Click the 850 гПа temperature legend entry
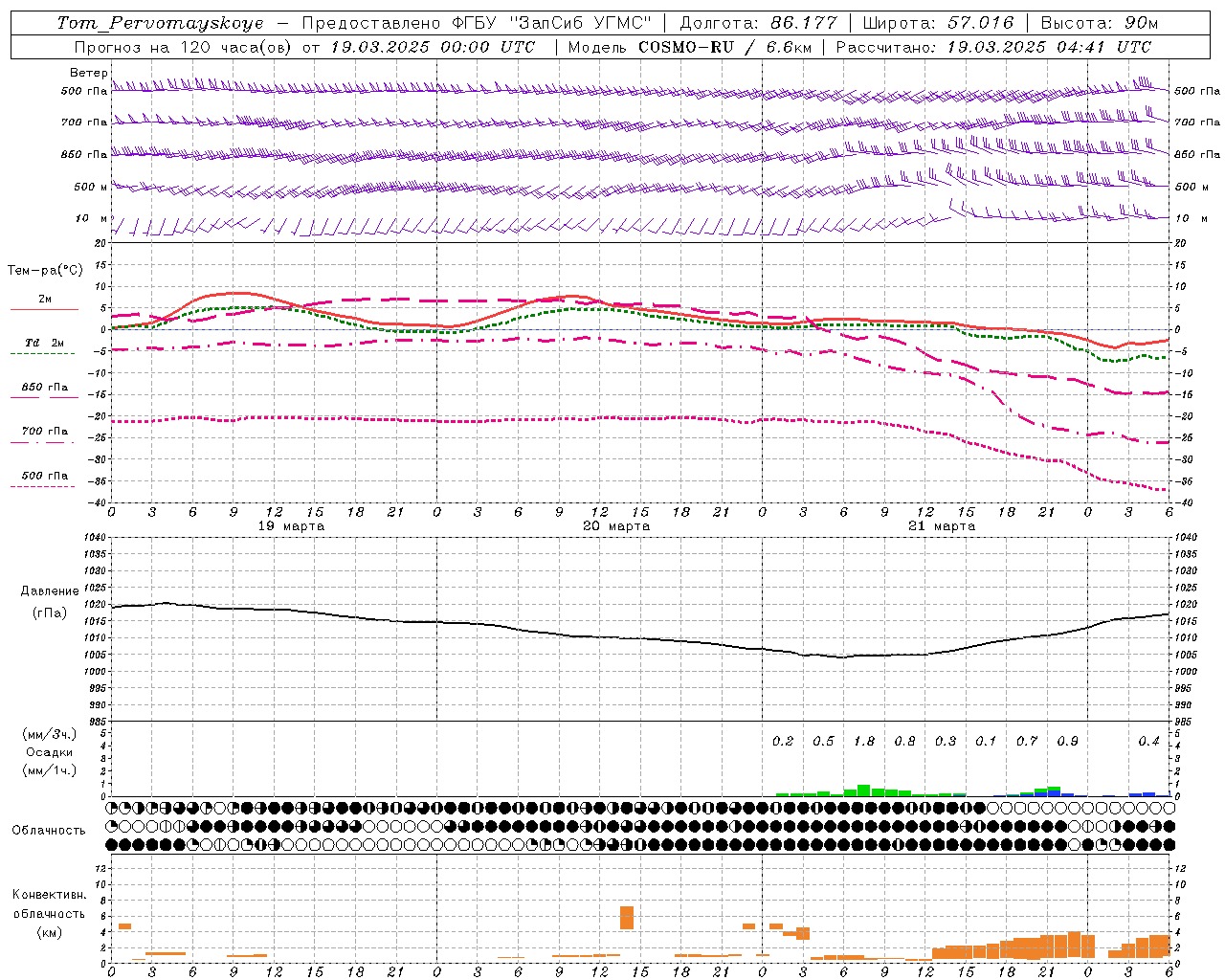The width and height of the screenshot is (1225, 980). coord(45,387)
